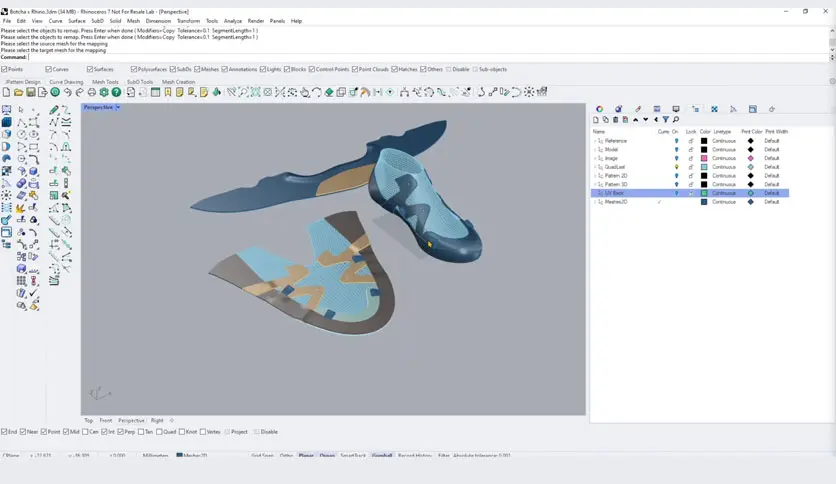Delete layer using the trash can icon
The width and height of the screenshot is (836, 484).
(615, 120)
